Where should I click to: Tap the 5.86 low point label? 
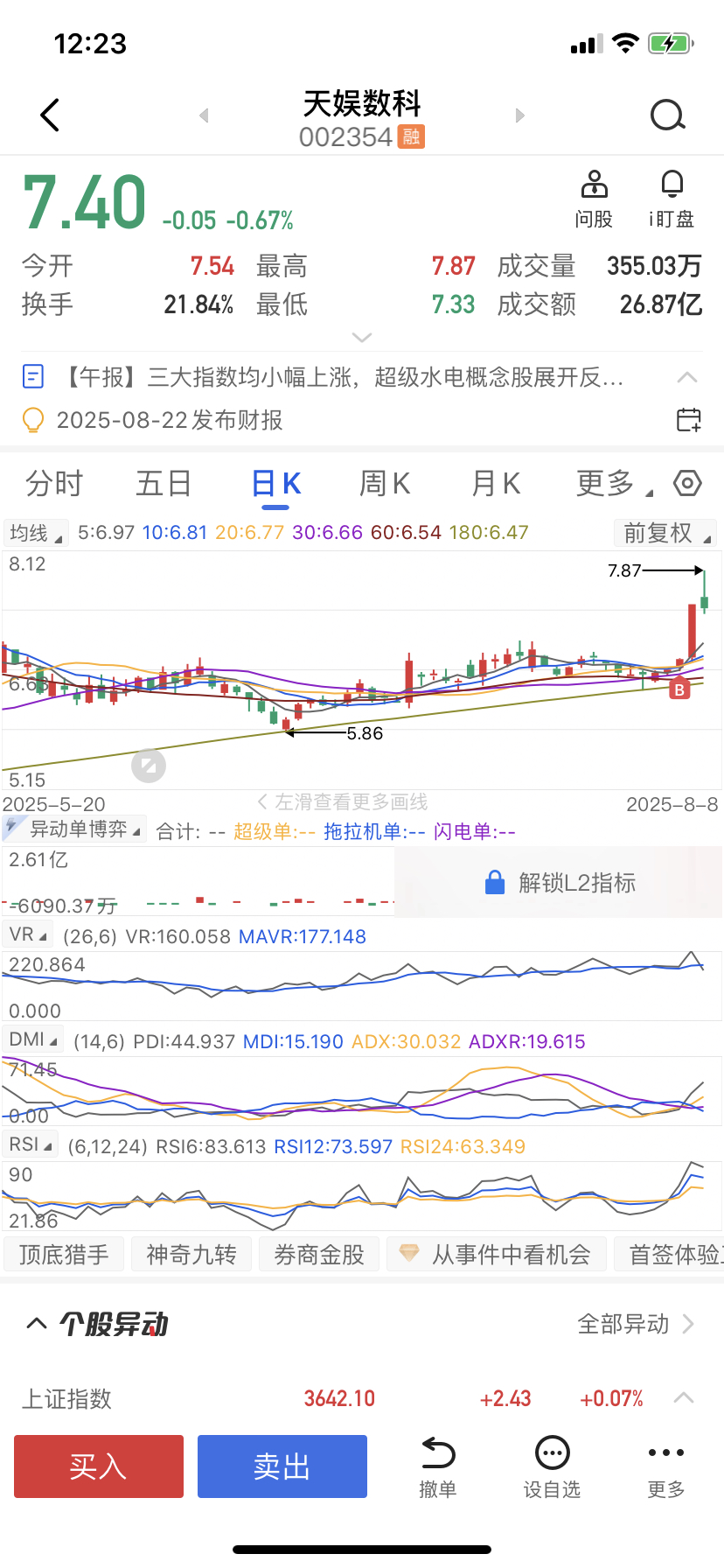click(x=365, y=733)
